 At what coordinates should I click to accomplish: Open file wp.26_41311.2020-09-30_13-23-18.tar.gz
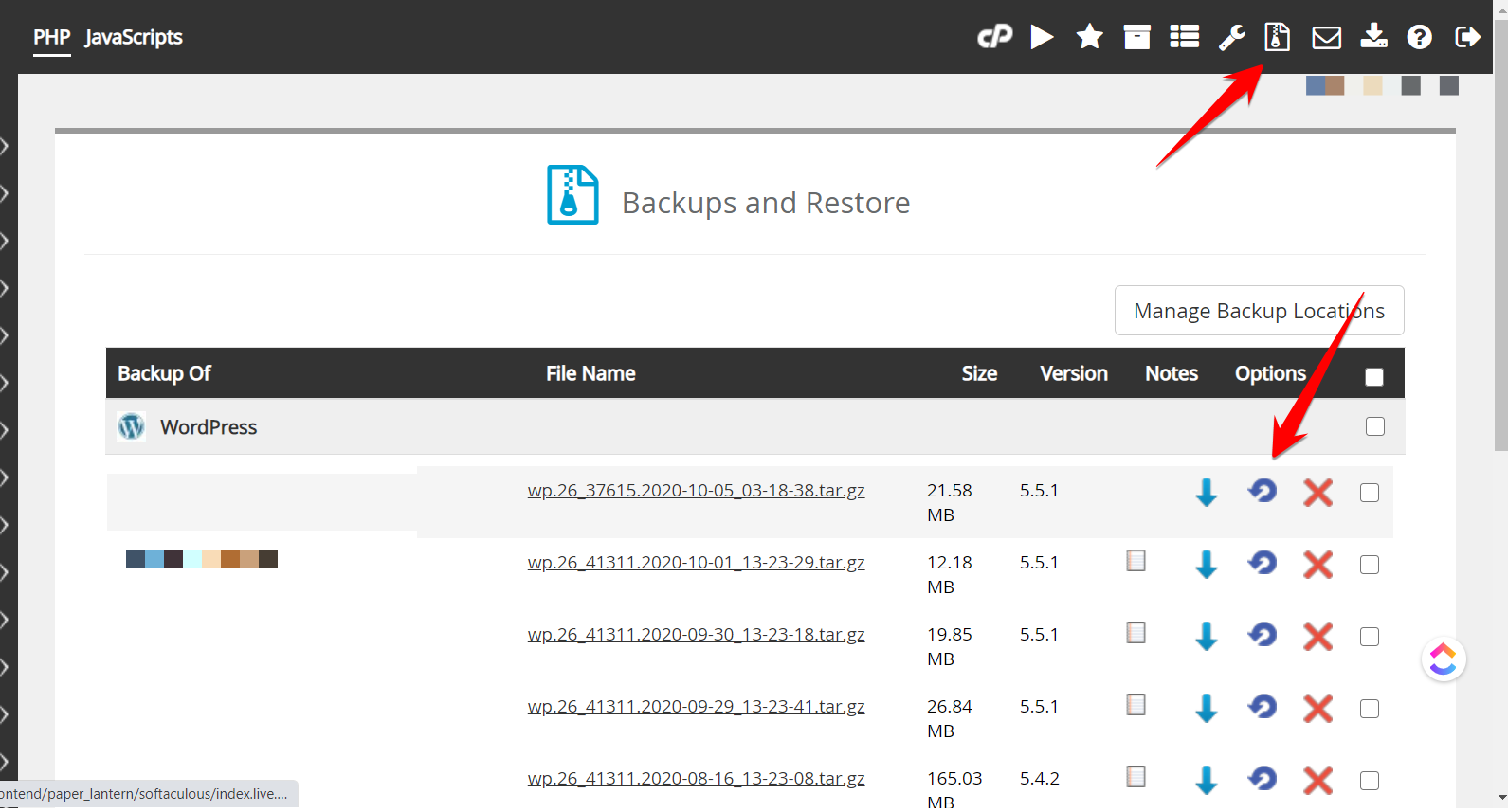(x=696, y=635)
